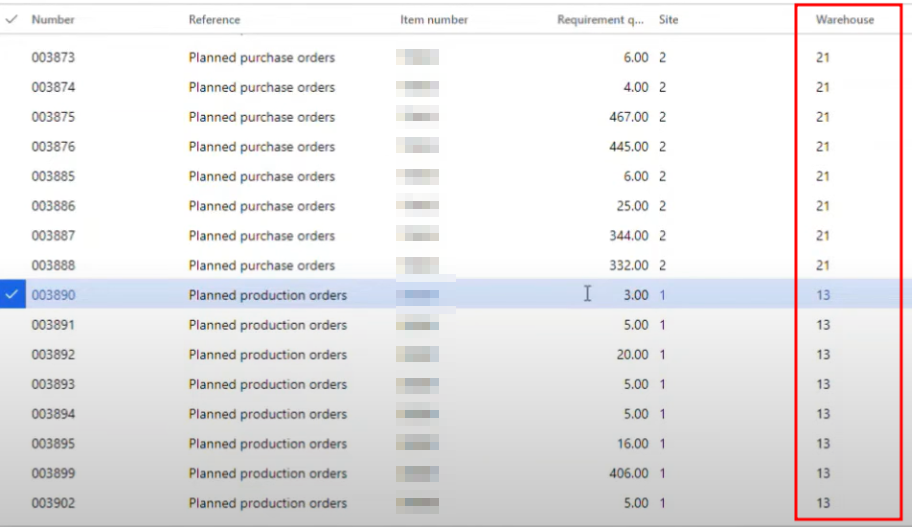Click Planned purchase orders for 003886
912x527 pixels.
point(262,206)
